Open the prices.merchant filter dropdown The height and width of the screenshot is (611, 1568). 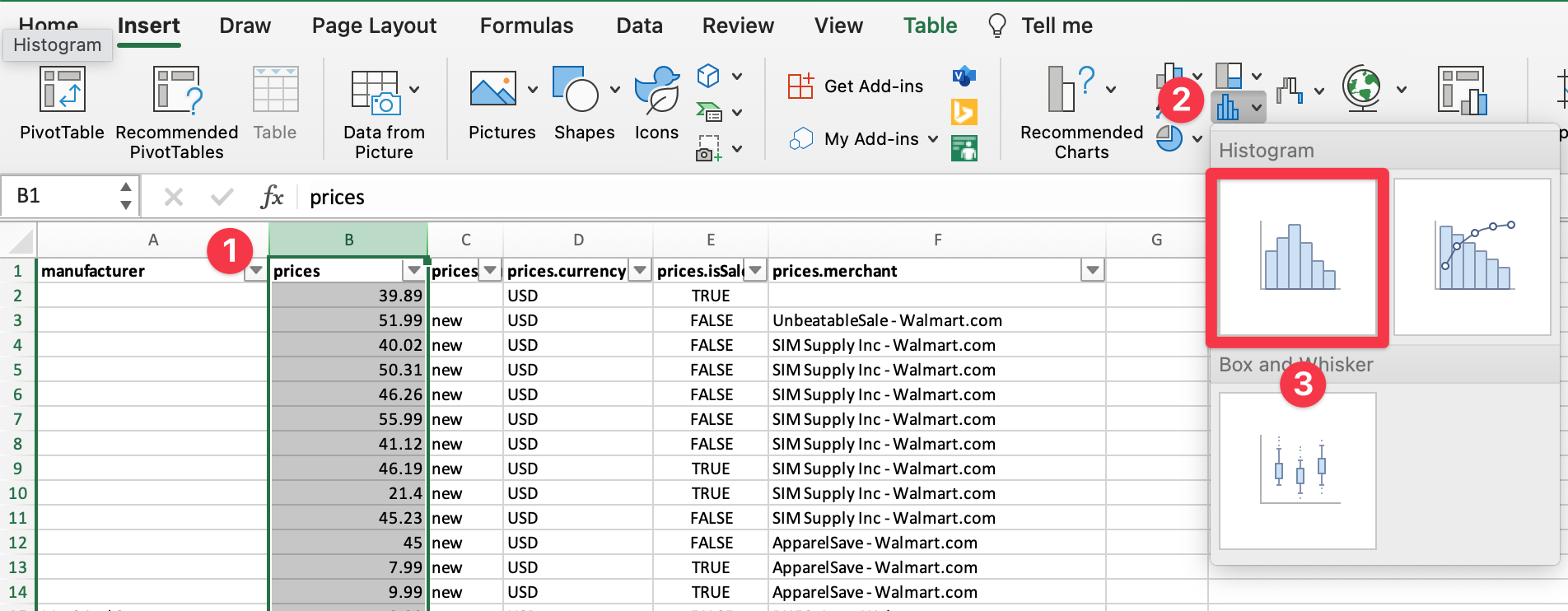pos(1092,271)
